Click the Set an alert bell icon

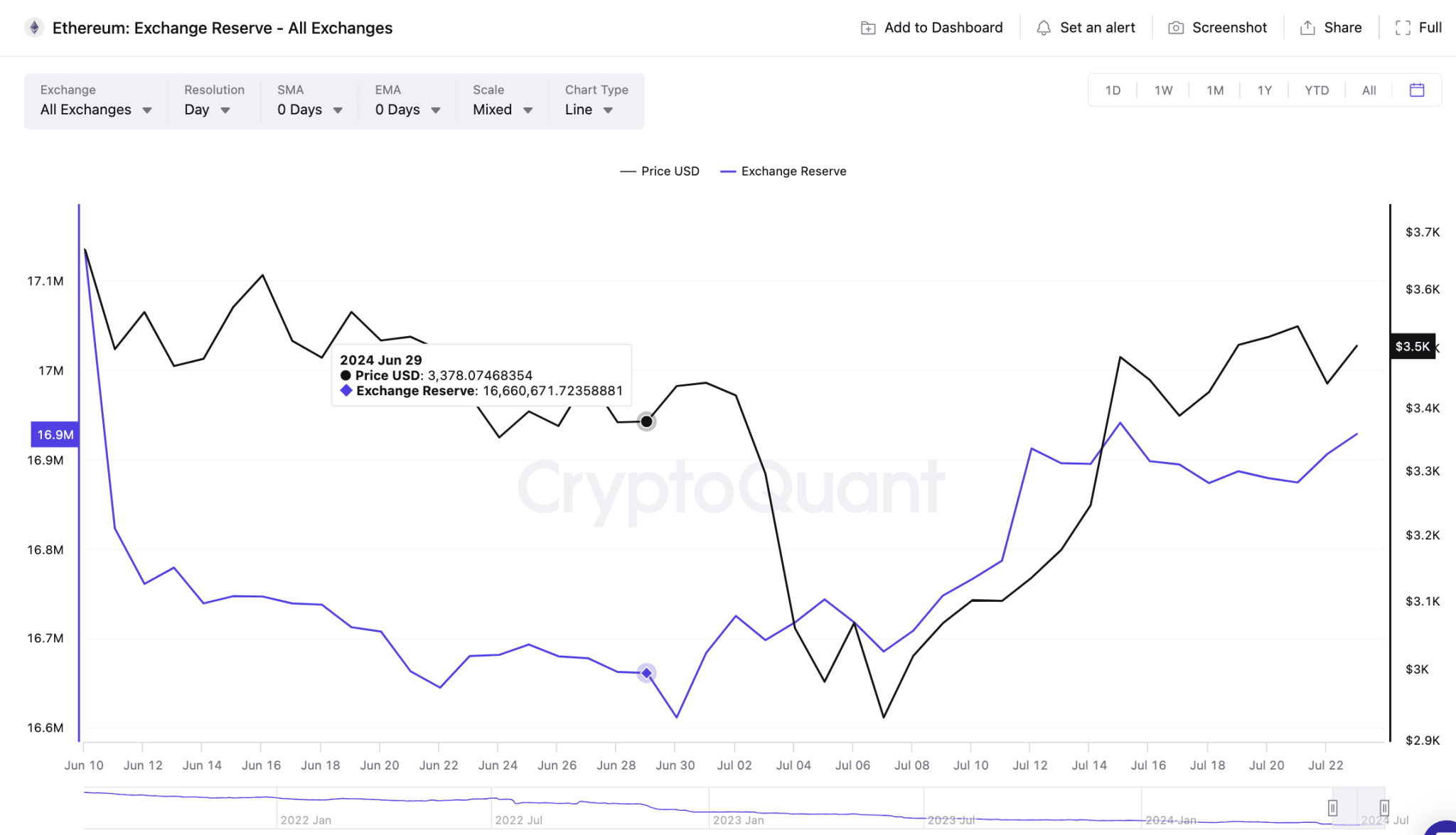1043,27
